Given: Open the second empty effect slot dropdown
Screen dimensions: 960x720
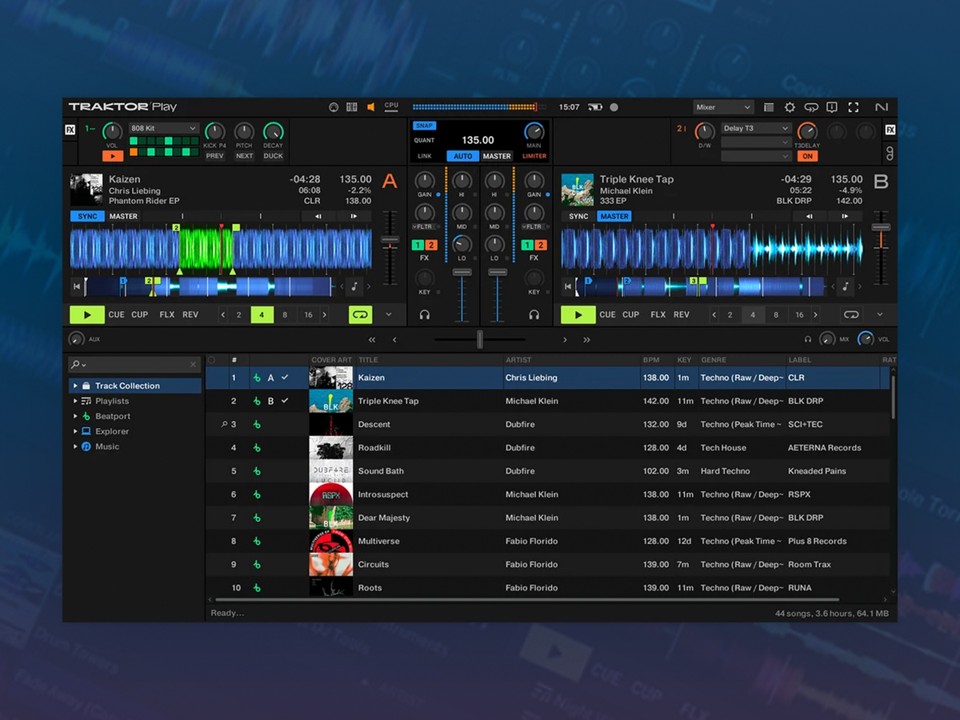Looking at the screenshot, I should [x=756, y=142].
